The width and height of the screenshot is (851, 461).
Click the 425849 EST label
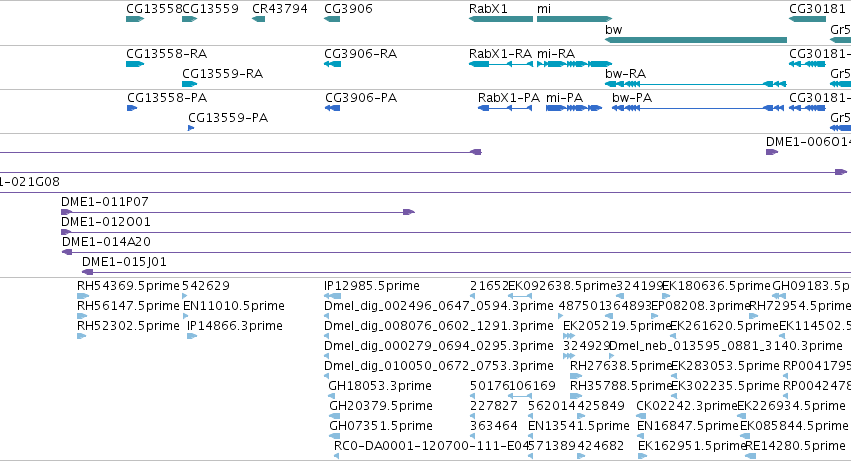click(600, 407)
